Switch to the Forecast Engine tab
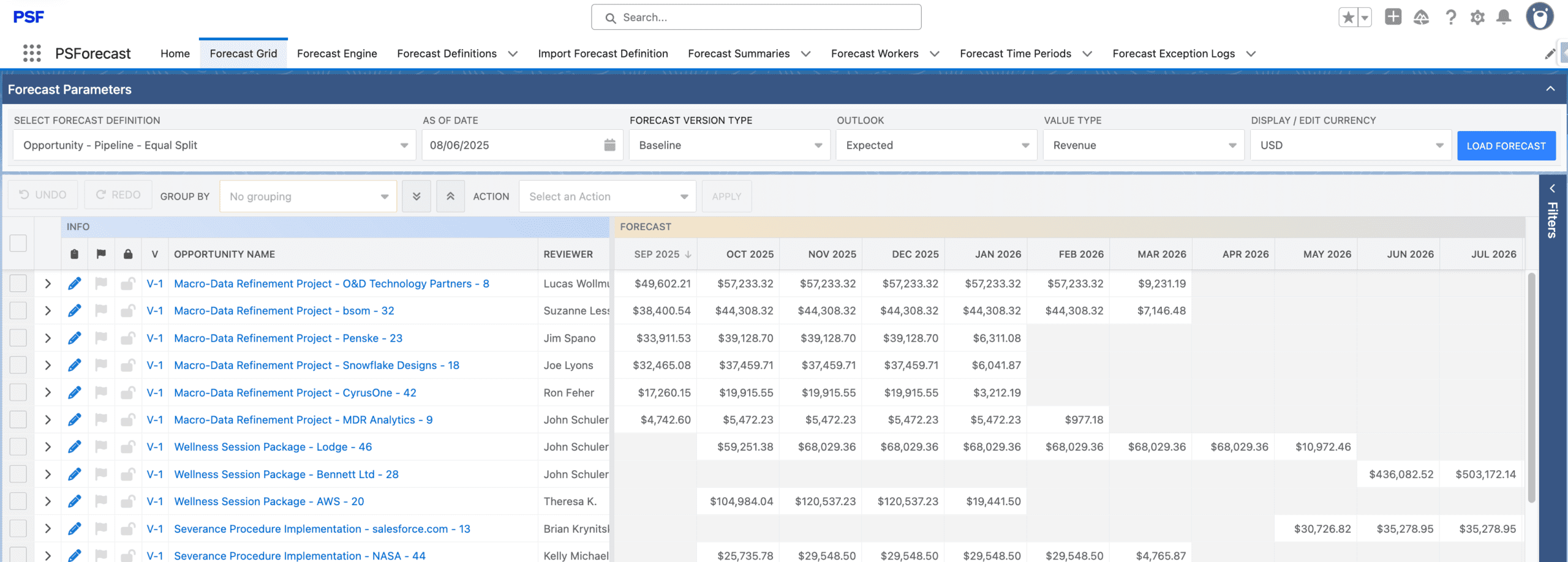The image size is (1568, 562). [336, 53]
